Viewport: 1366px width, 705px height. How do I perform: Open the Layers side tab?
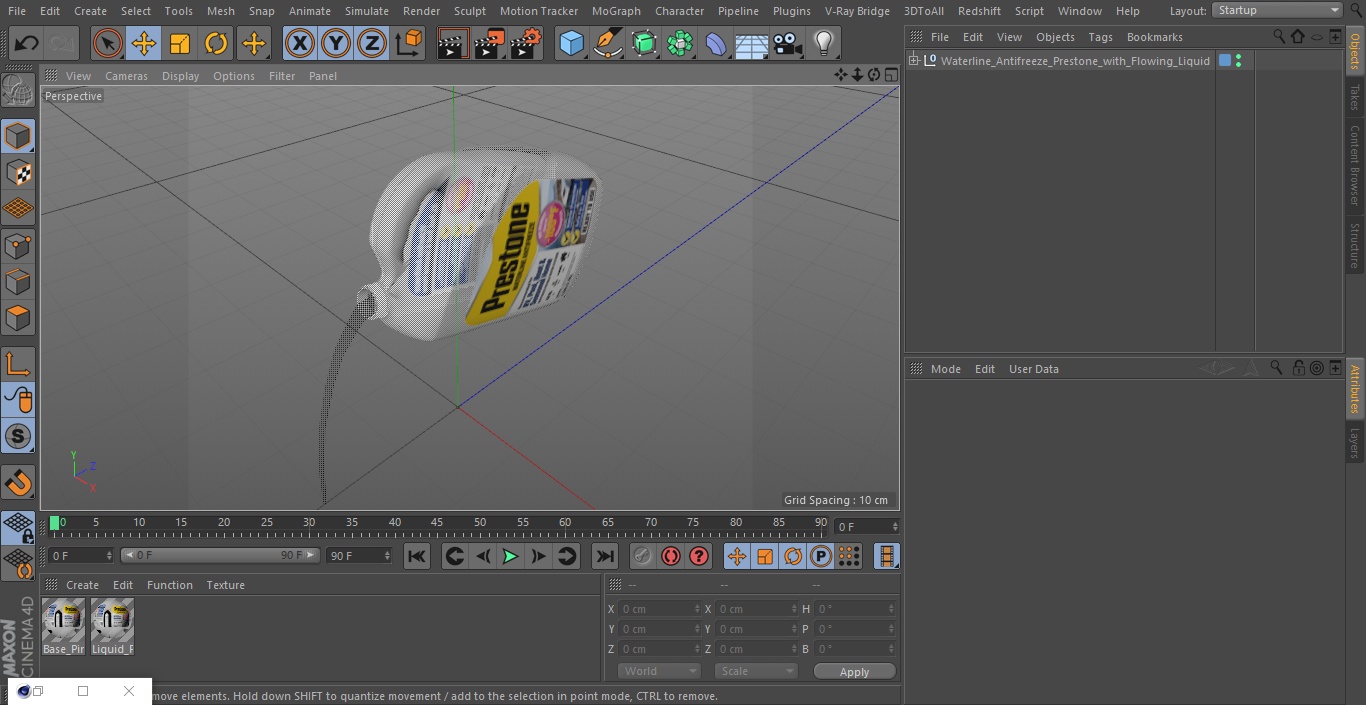(1355, 443)
